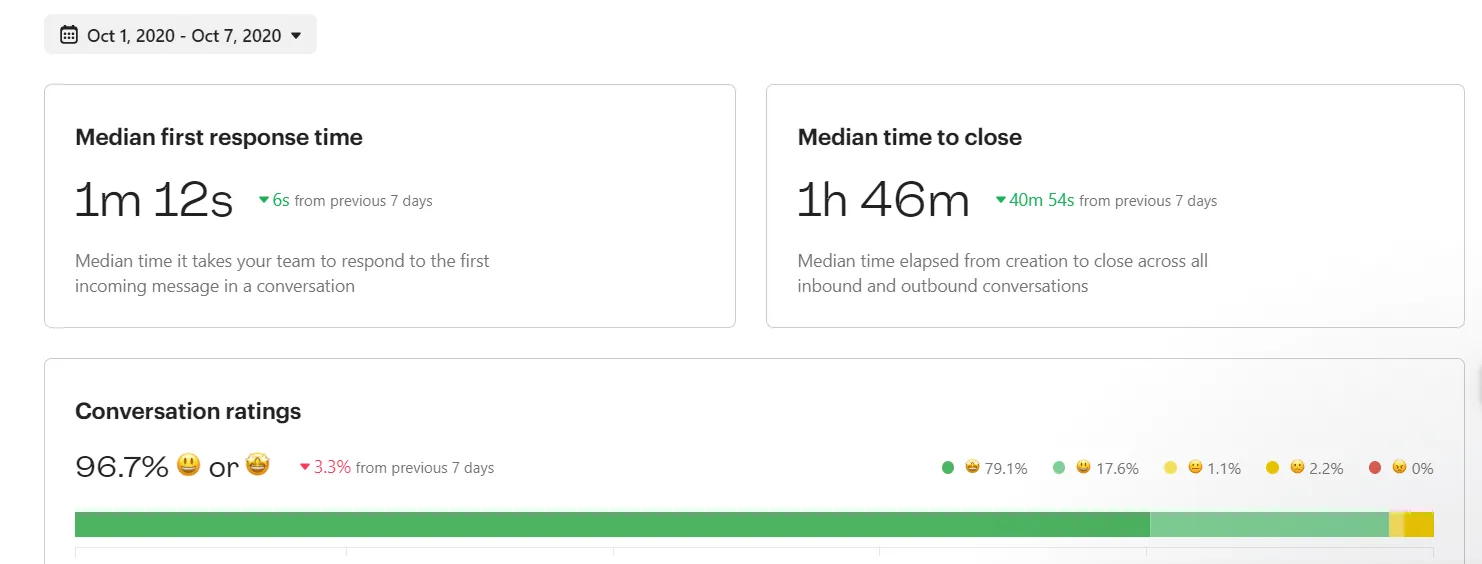Click the star-eyed emoji beside 79.1% legend
Viewport: 1482px width, 564px height.
point(972,467)
